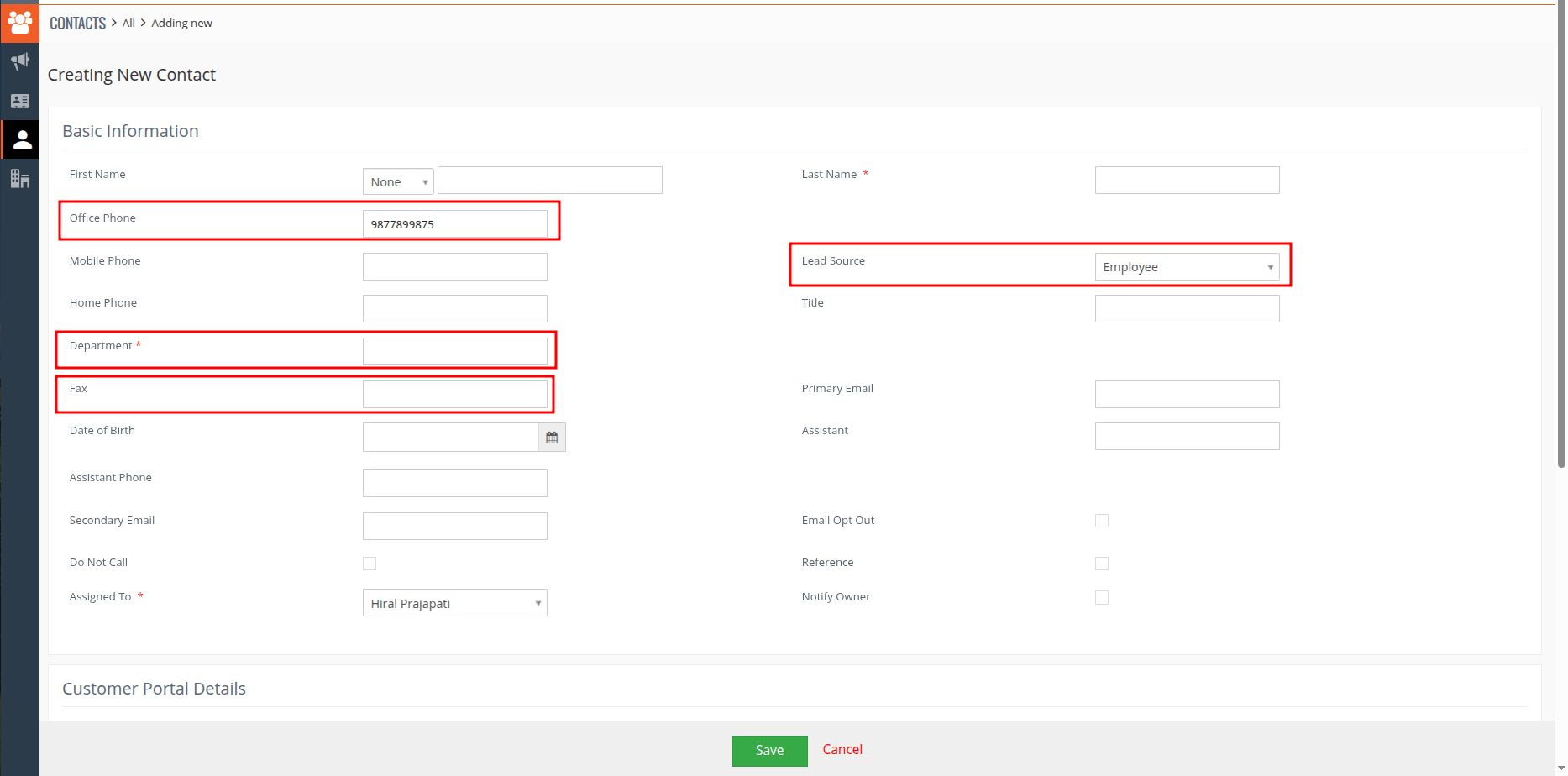Open the Organizations building sidebar icon
1568x776 pixels.
tap(20, 178)
